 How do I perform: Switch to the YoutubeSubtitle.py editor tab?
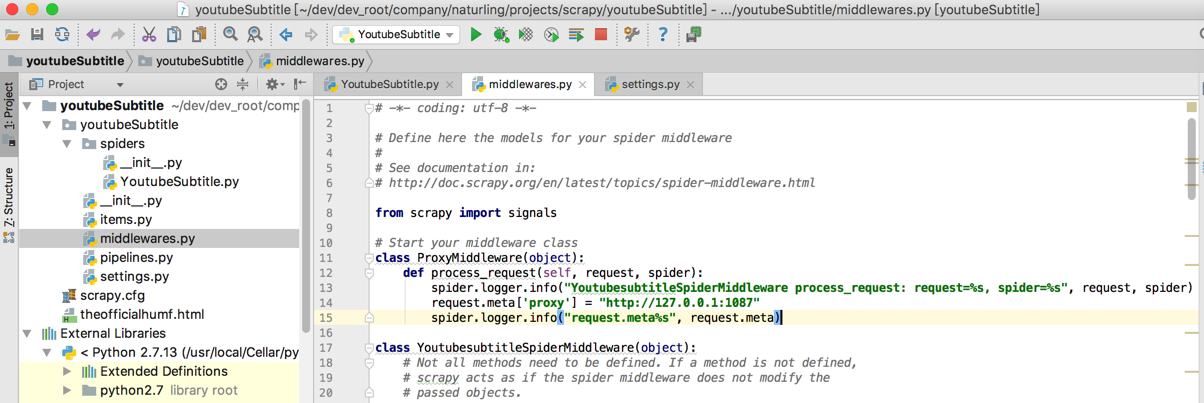[390, 85]
